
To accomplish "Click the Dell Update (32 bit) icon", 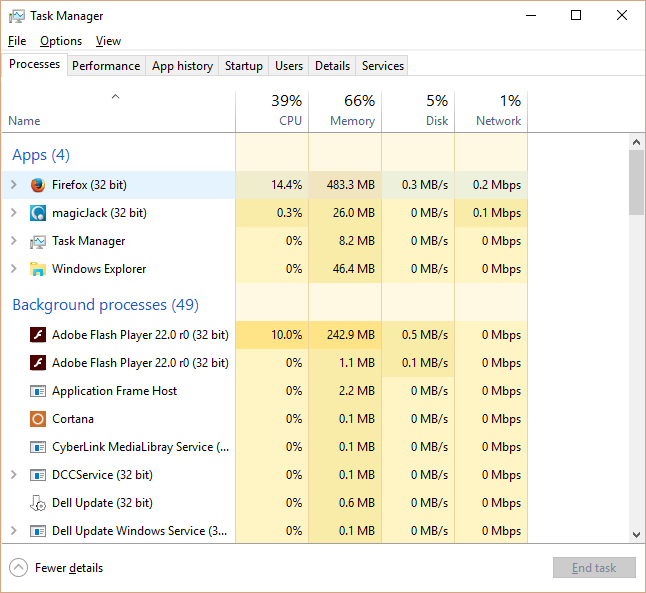I will tap(37, 503).
